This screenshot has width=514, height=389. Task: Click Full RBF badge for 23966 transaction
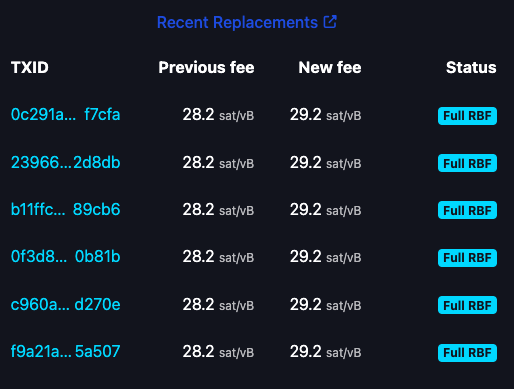pyautogui.click(x=467, y=163)
